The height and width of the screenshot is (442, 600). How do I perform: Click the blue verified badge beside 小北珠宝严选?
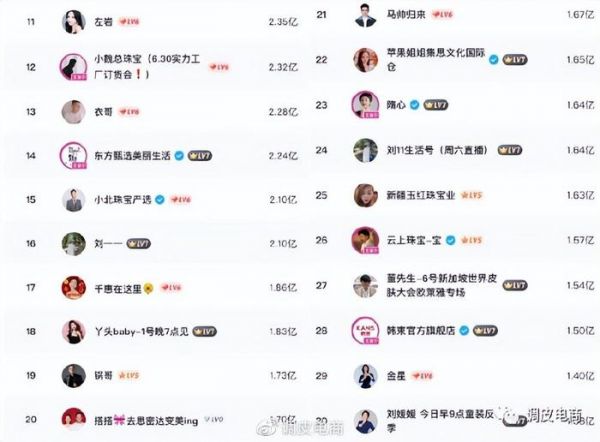coord(160,199)
